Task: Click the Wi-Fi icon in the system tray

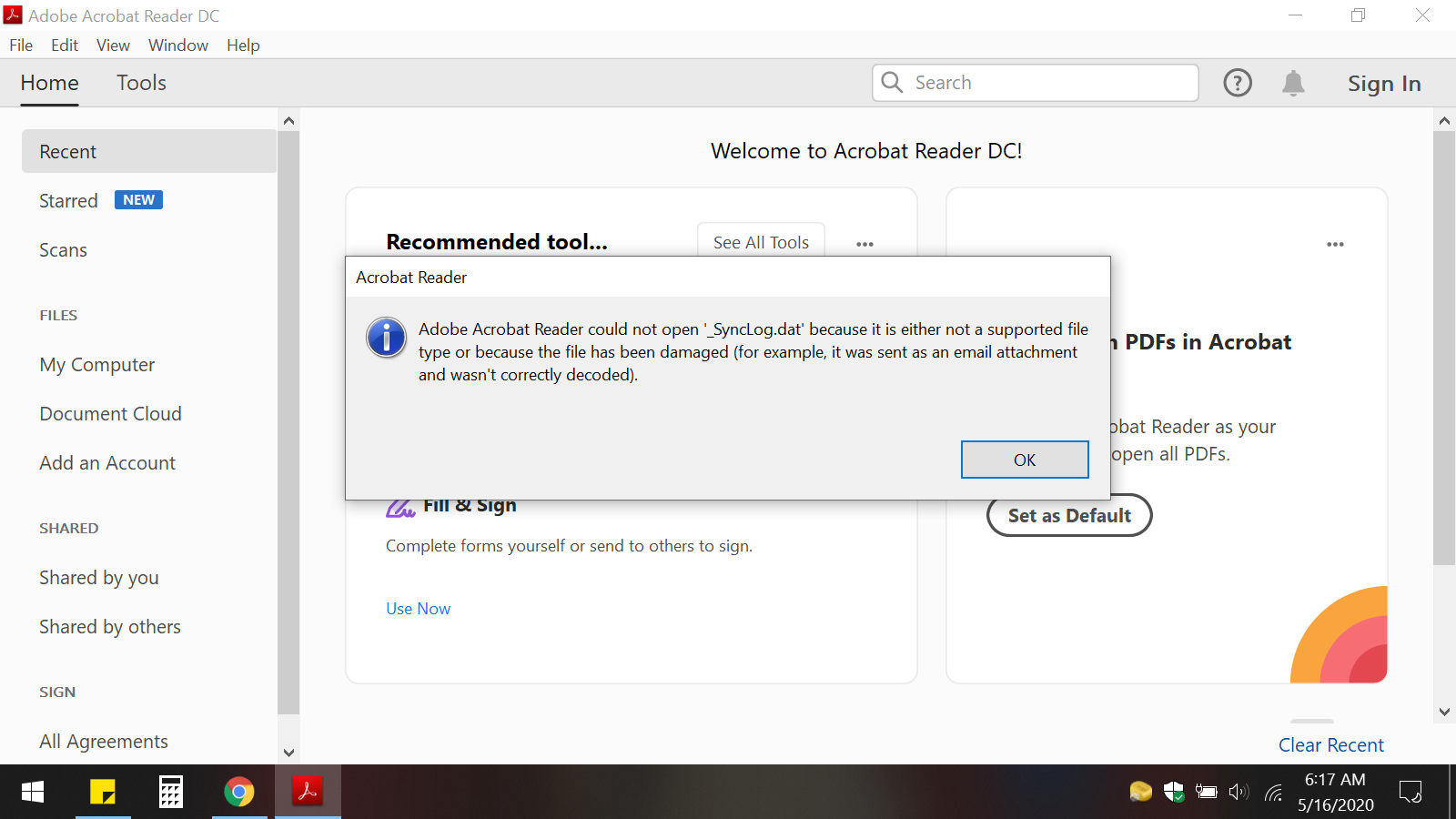Action: pos(1271,792)
